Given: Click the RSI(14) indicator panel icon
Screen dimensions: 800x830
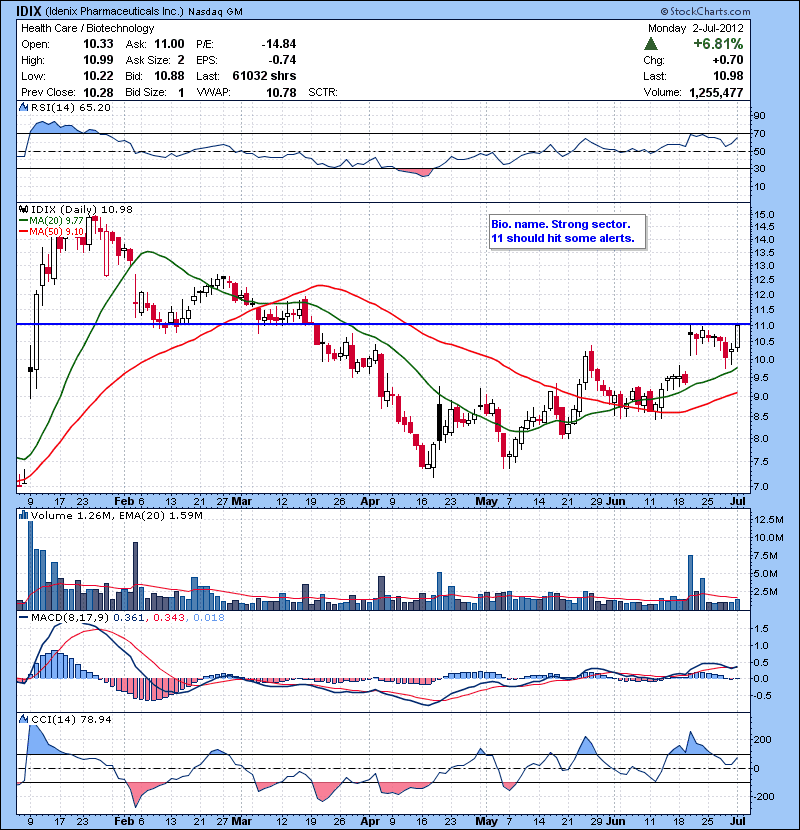Looking at the screenshot, I should pos(23,107).
